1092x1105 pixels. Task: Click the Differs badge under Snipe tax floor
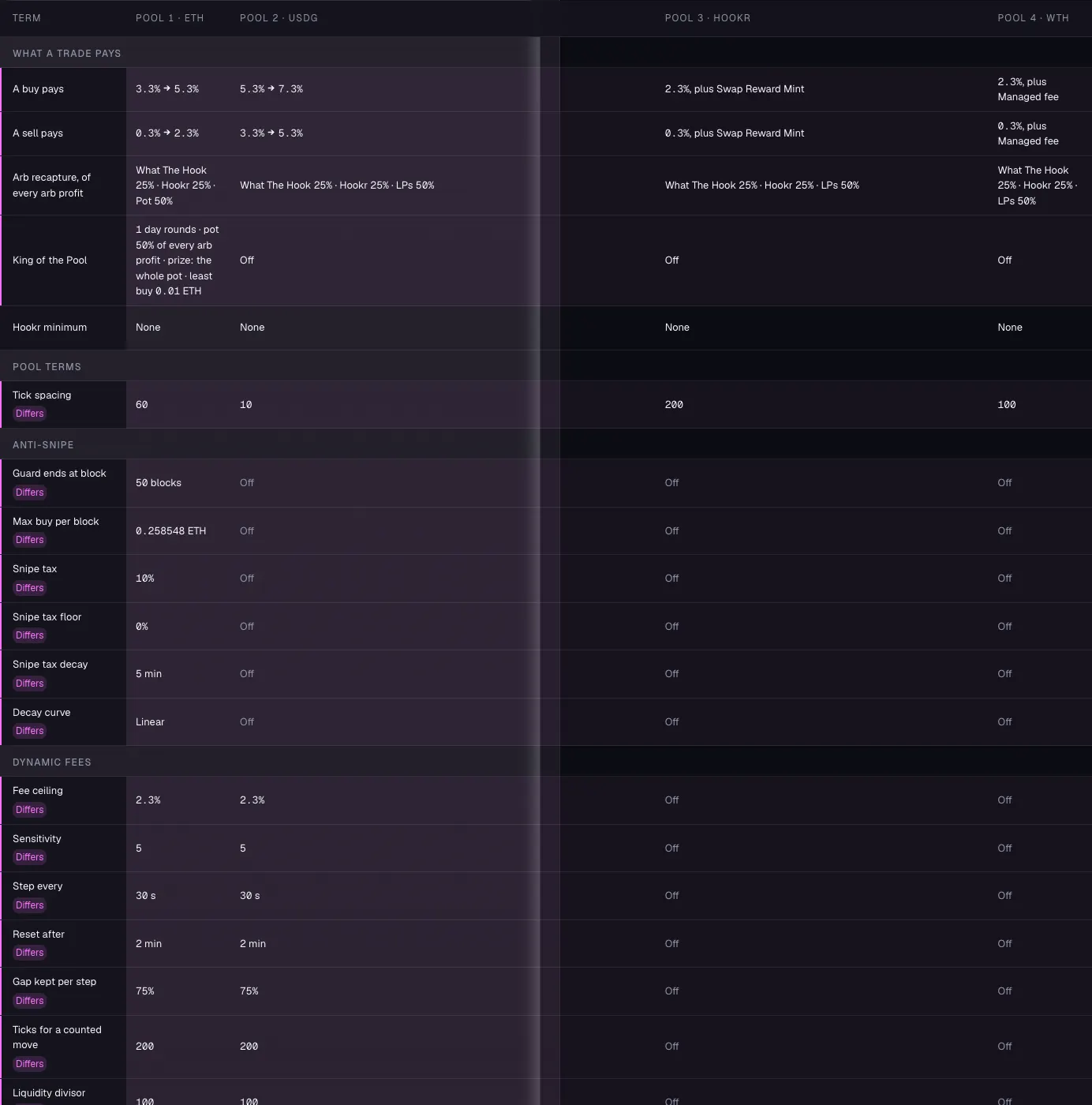30,635
